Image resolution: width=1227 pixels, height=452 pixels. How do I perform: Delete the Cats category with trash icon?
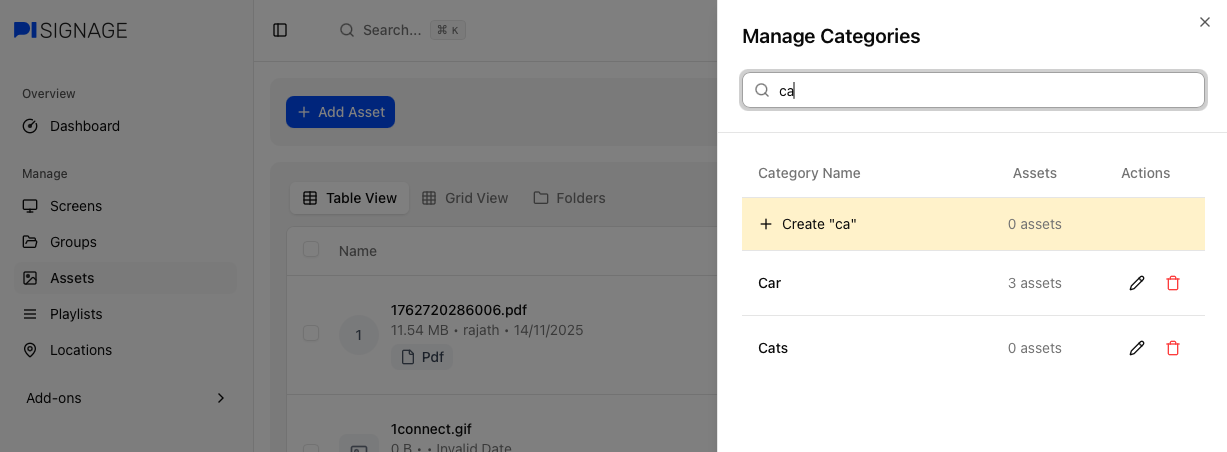tap(1173, 348)
